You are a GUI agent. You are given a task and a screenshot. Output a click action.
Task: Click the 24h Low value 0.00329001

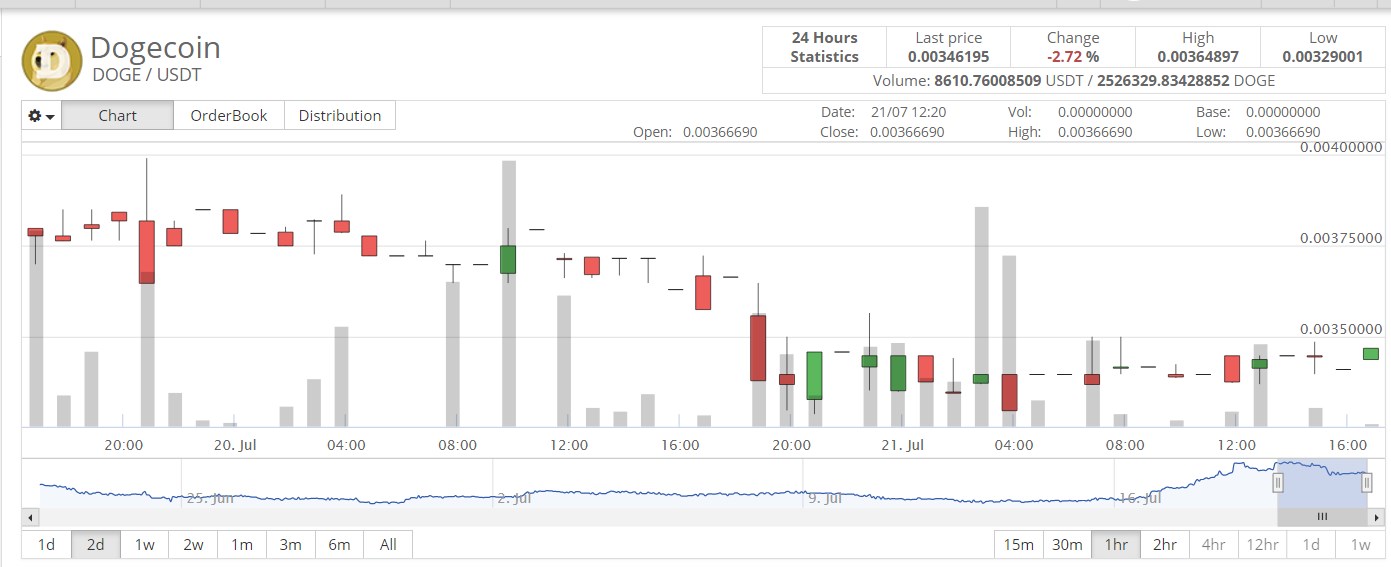(x=1322, y=57)
